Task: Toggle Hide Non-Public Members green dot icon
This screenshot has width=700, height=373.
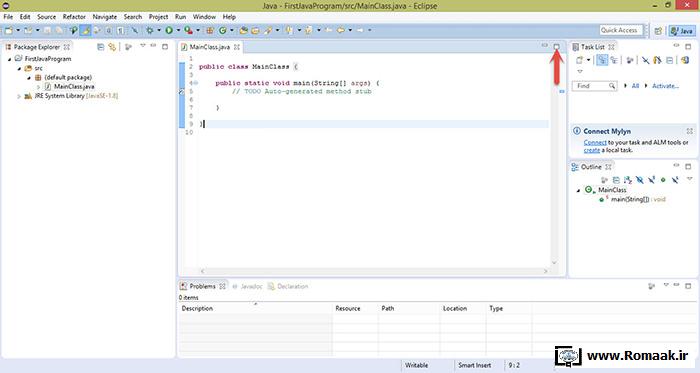Action: click(663, 180)
